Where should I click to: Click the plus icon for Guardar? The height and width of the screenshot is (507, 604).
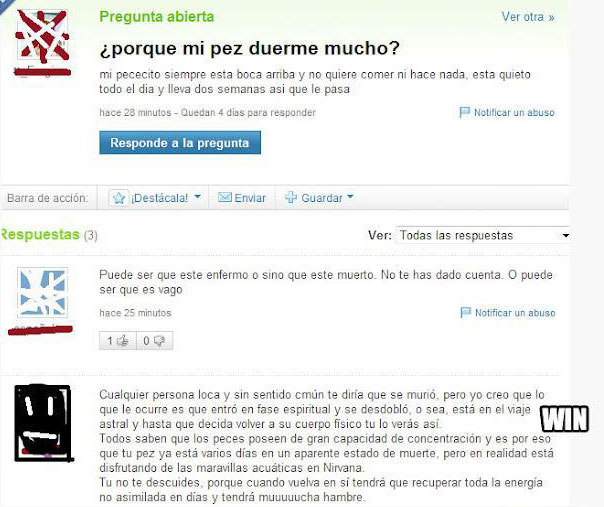[291, 197]
